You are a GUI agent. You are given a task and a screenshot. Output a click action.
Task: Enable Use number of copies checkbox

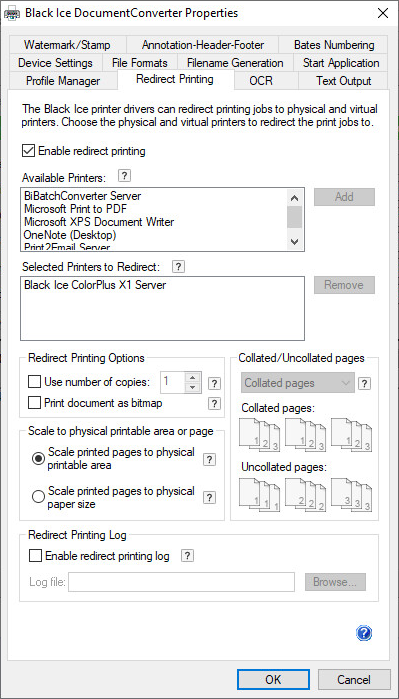(34, 382)
